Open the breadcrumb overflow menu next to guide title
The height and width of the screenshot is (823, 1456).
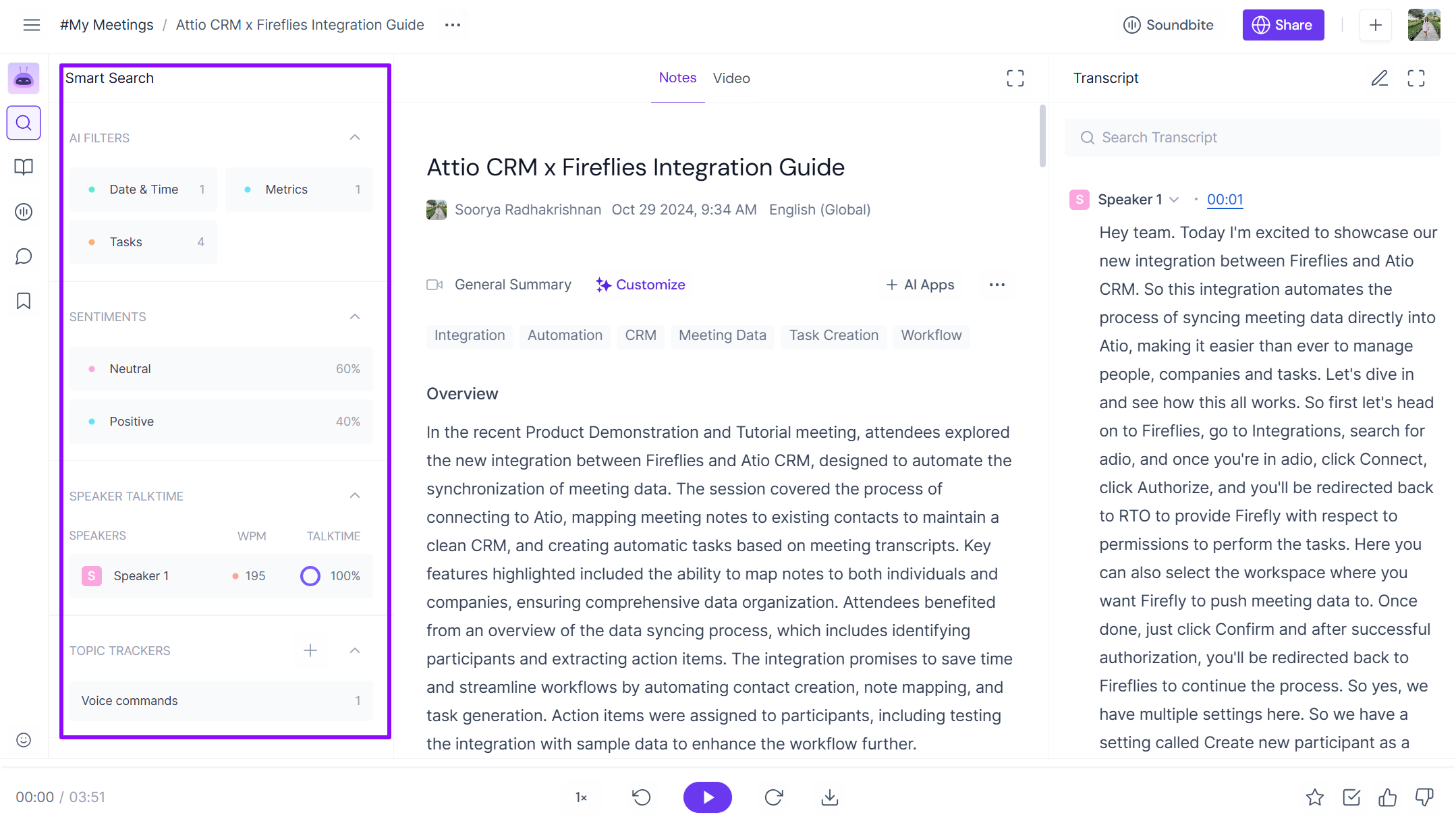tap(452, 25)
